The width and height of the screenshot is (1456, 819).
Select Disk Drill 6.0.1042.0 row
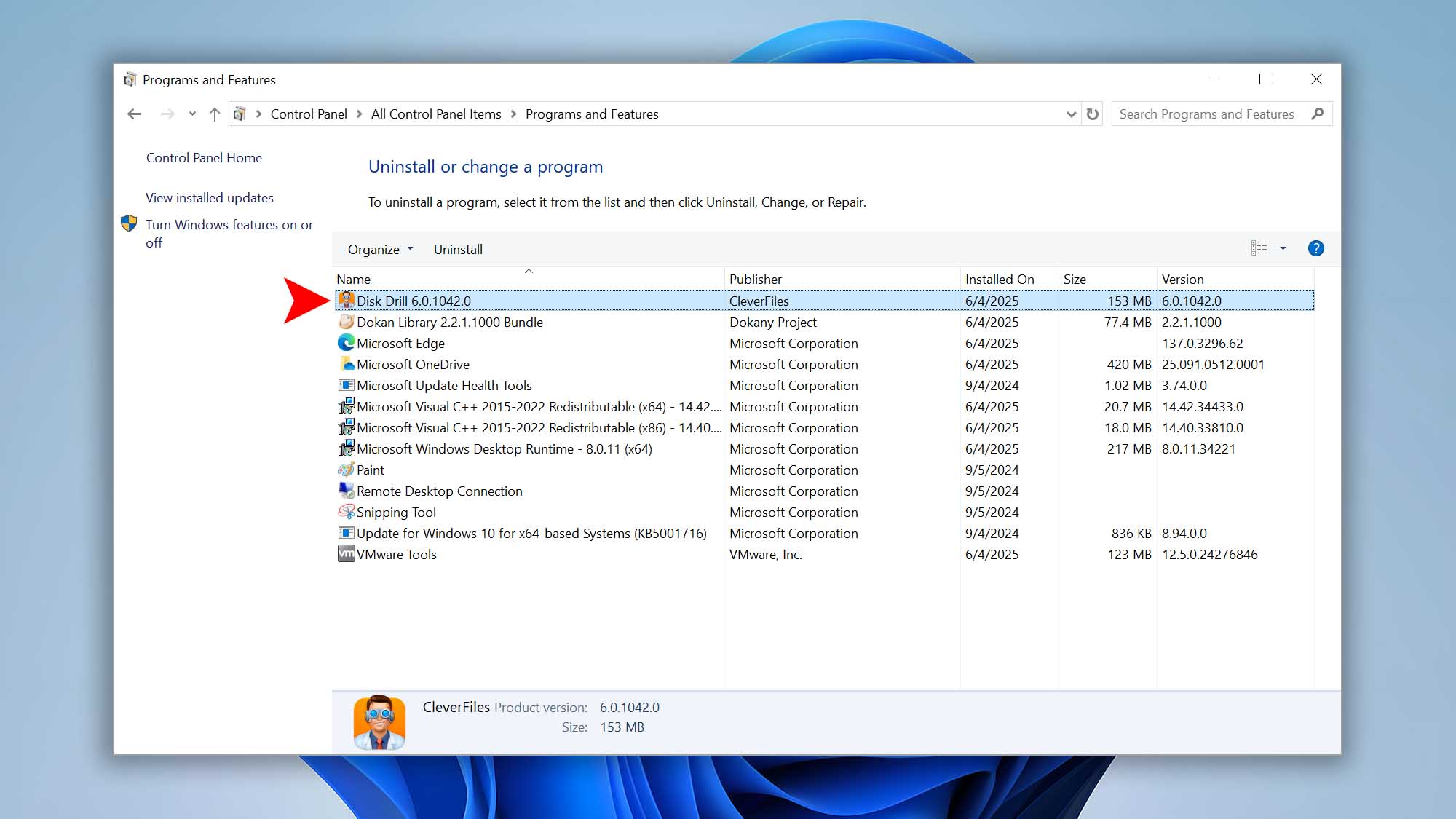[x=824, y=301]
